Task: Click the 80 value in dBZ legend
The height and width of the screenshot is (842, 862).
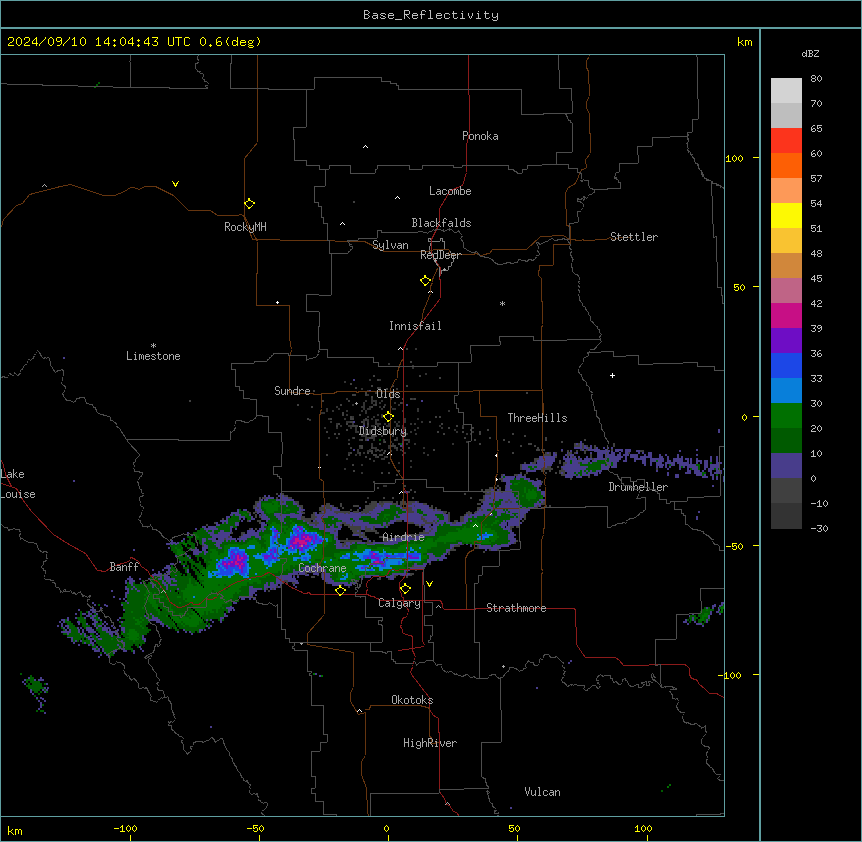Action: coord(816,79)
